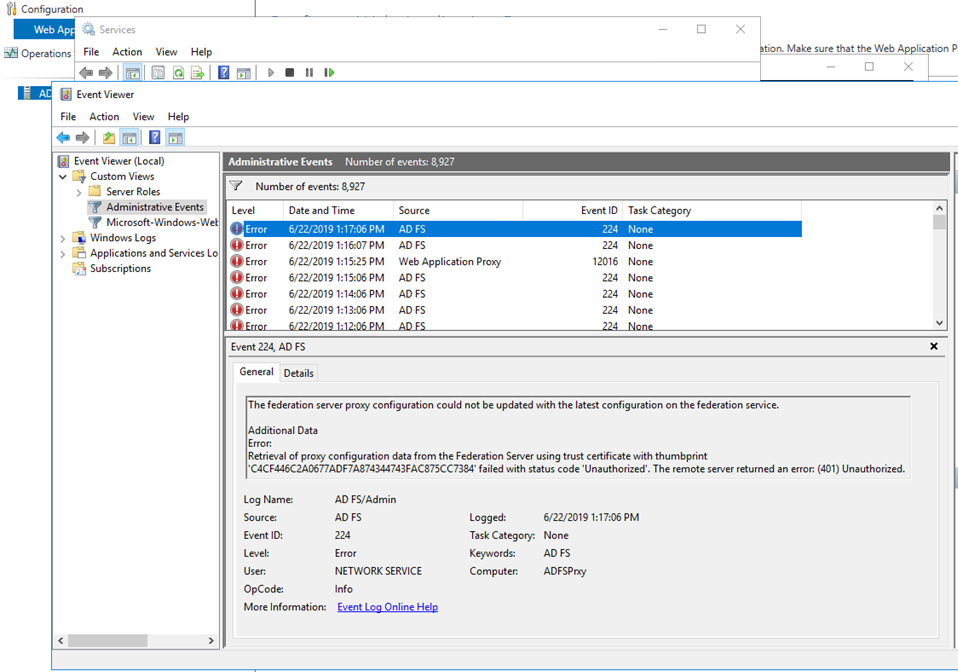958x672 pixels.
Task: Click the filter funnel icon above event list
Action: (236, 186)
